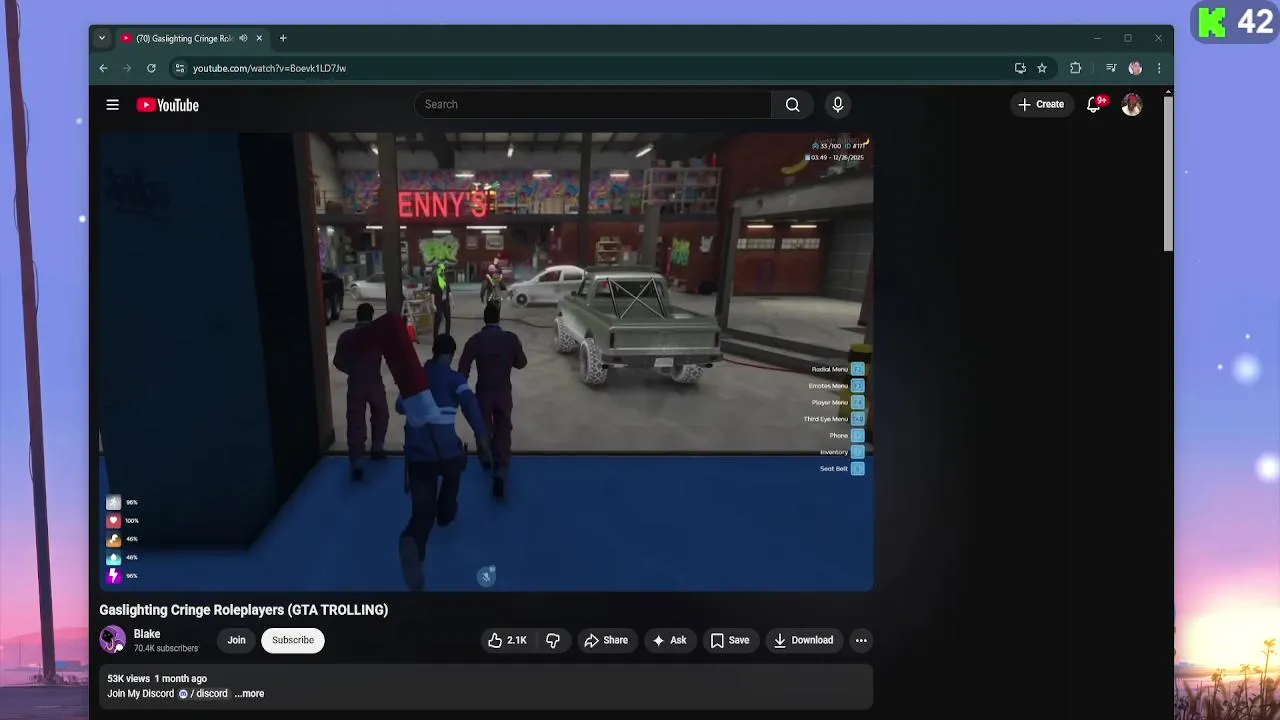Open more actions three-dot button

coord(861,640)
